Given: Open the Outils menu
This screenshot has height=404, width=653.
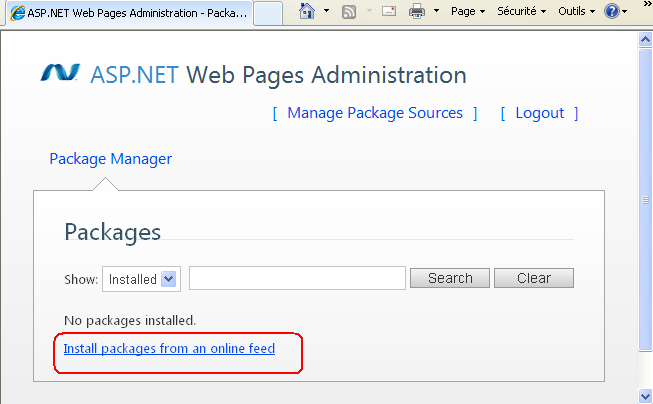Looking at the screenshot, I should coord(576,12).
